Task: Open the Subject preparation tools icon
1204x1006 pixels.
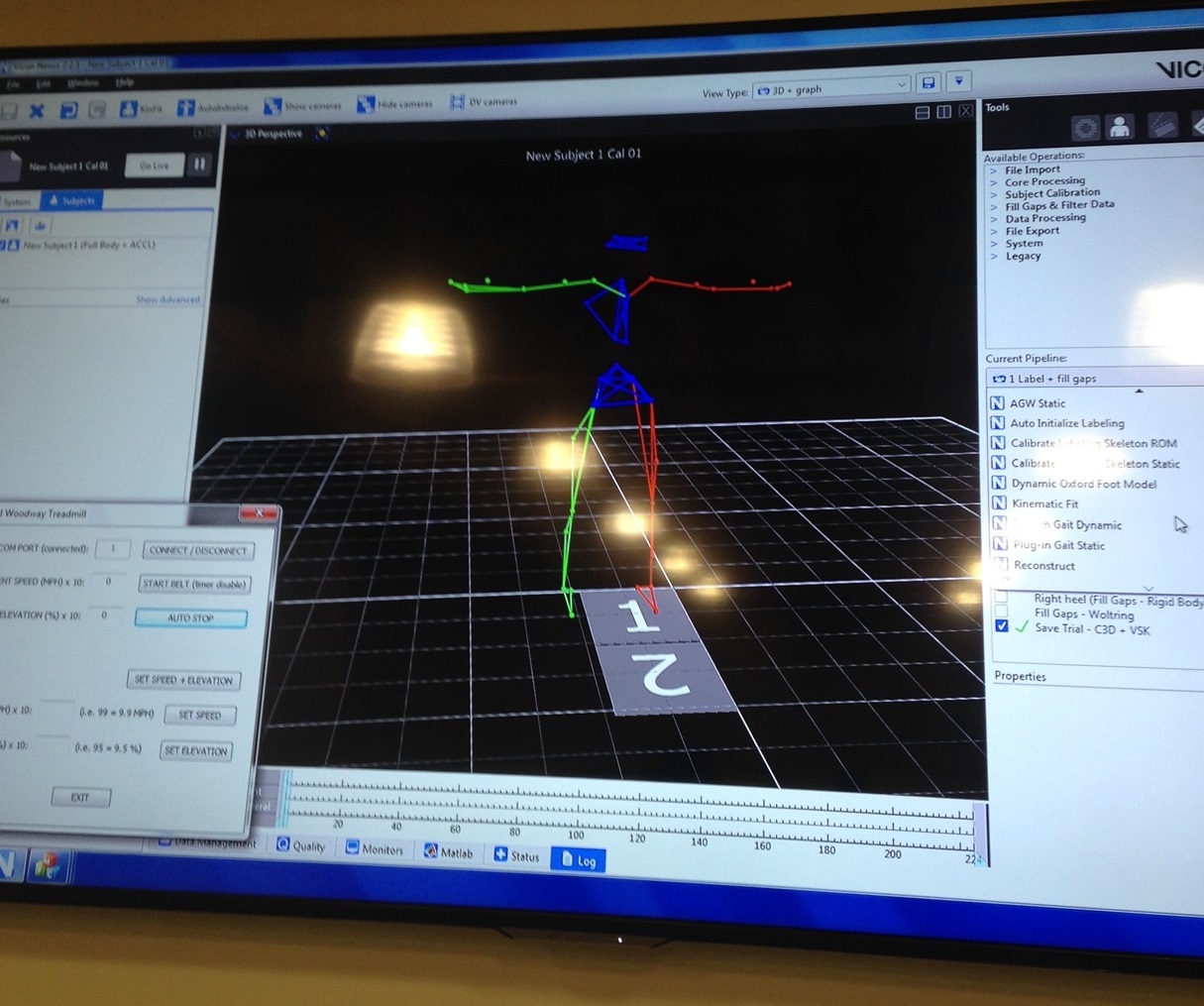Action: pos(1120,127)
